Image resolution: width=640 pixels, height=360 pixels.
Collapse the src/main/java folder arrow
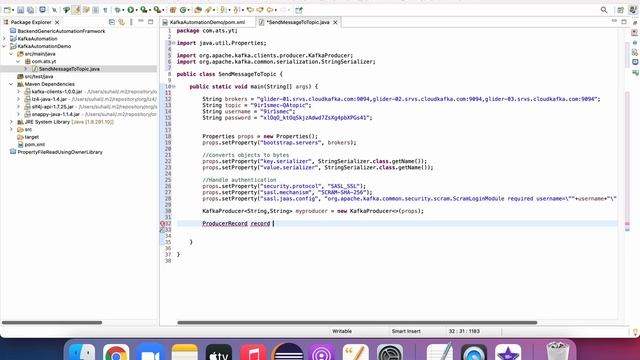pos(11,54)
